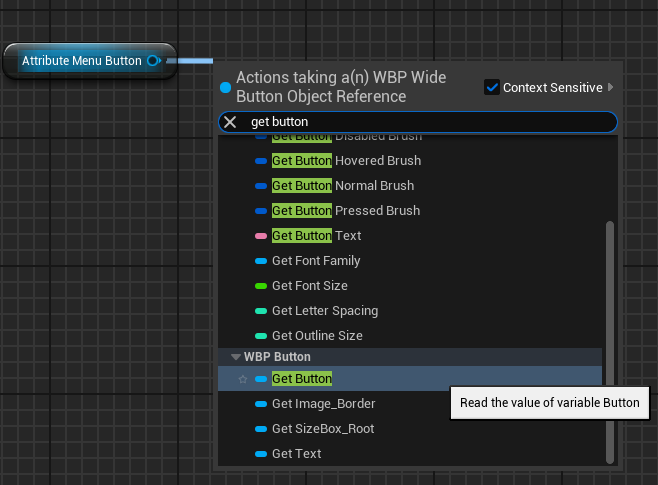Viewport: 658px width, 485px height.
Task: Choose Get Button Pressed Brush
Action: (x=410, y=211)
